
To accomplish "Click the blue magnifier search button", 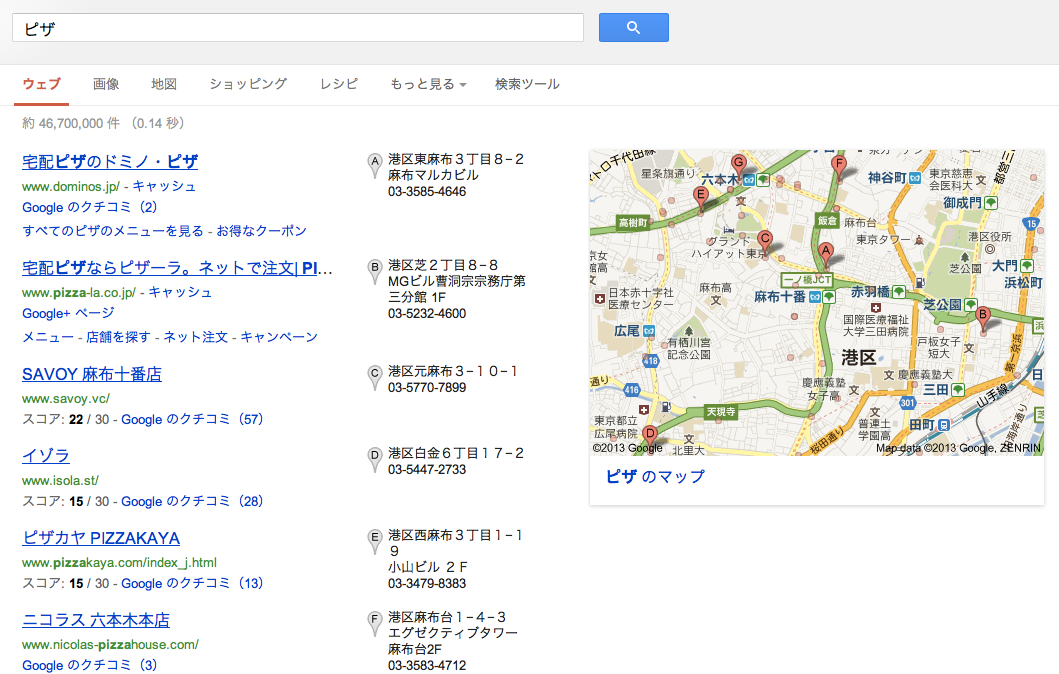I will [634, 28].
